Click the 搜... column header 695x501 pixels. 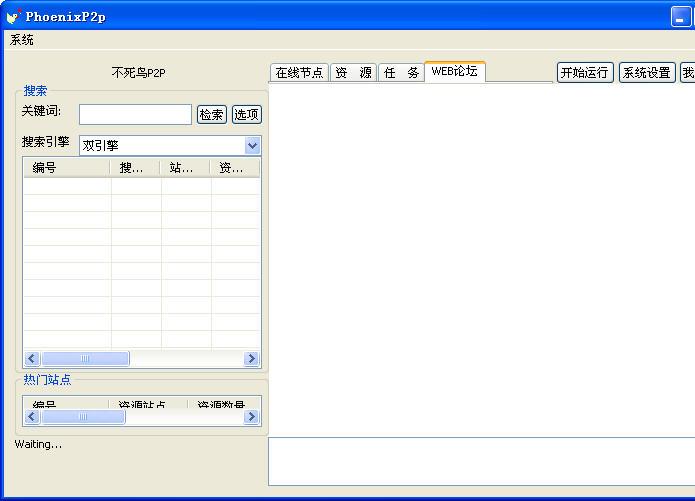tap(135, 168)
